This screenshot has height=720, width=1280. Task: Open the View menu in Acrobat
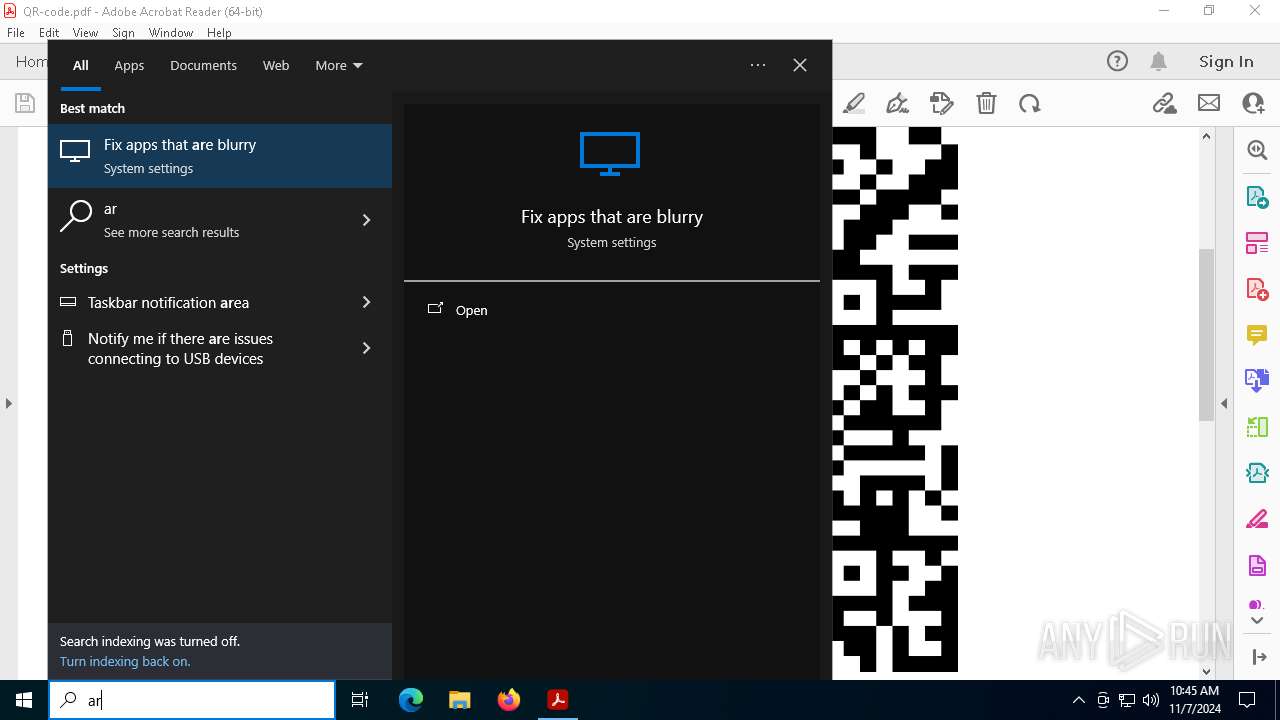coord(85,33)
